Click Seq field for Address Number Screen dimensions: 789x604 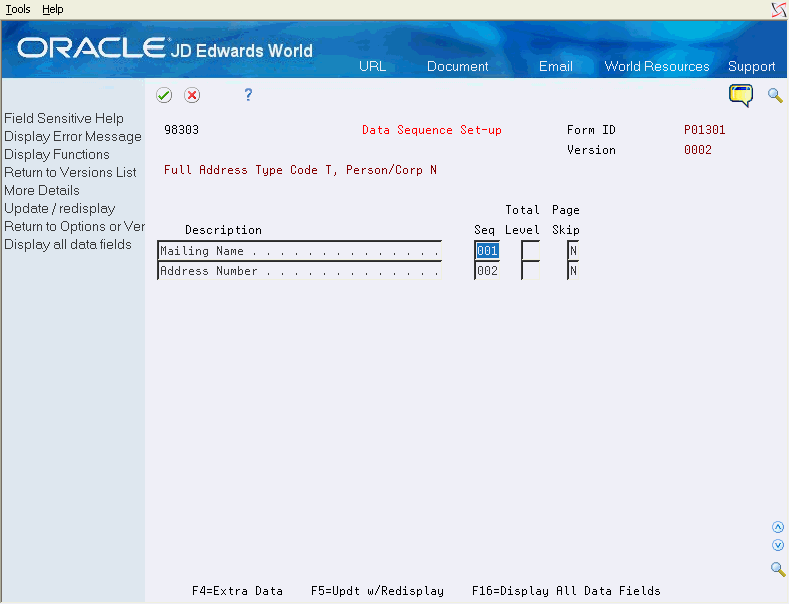[487, 271]
